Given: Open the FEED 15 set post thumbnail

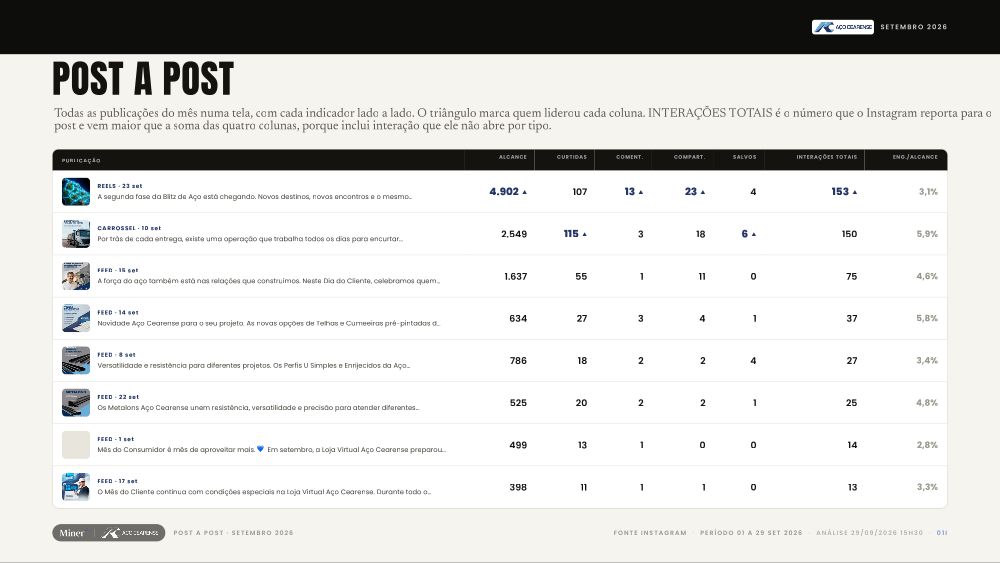Looking at the screenshot, I should (76, 275).
